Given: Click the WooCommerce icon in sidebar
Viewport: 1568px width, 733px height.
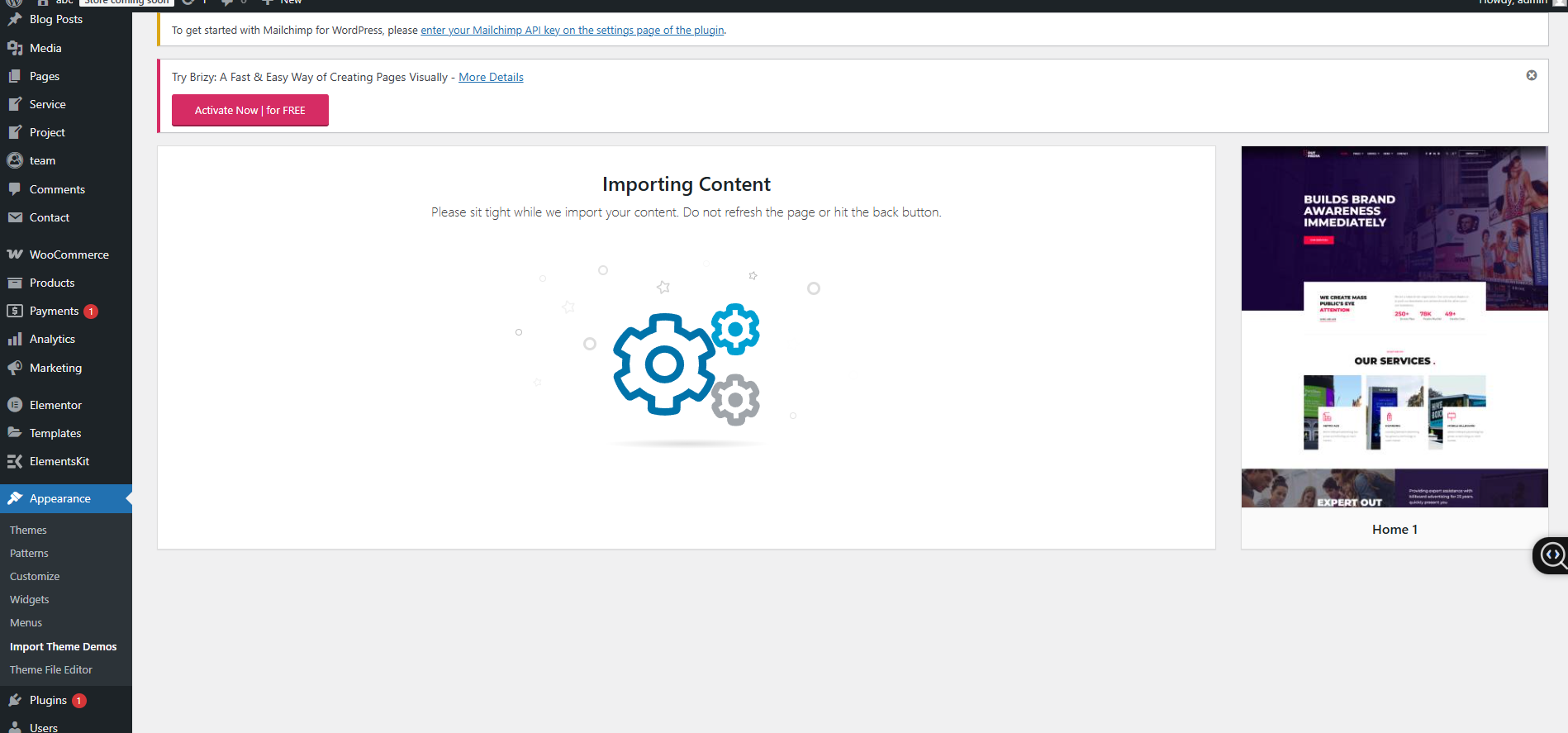Looking at the screenshot, I should pyautogui.click(x=15, y=255).
